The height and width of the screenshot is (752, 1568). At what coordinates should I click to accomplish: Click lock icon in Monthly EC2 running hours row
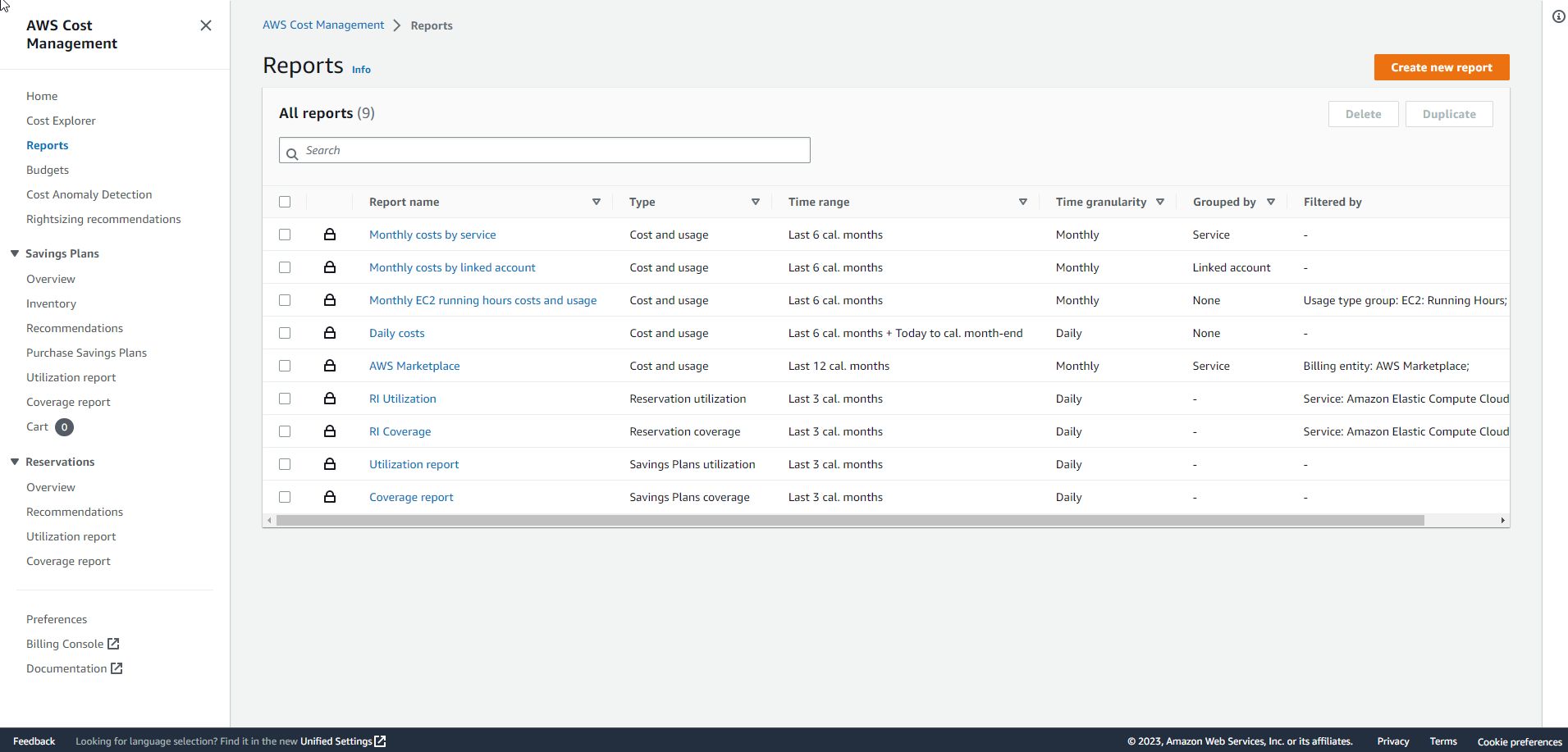[x=330, y=300]
